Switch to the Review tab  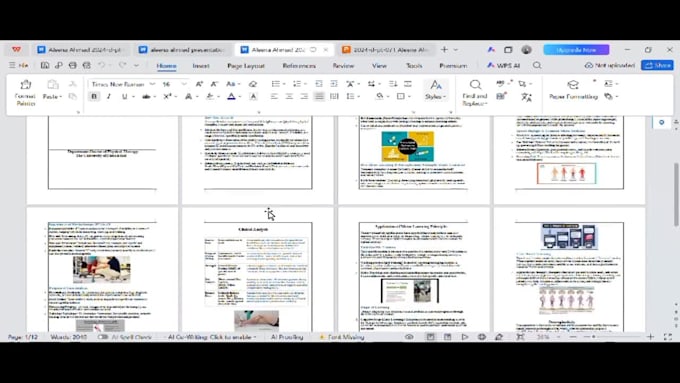(x=343, y=66)
